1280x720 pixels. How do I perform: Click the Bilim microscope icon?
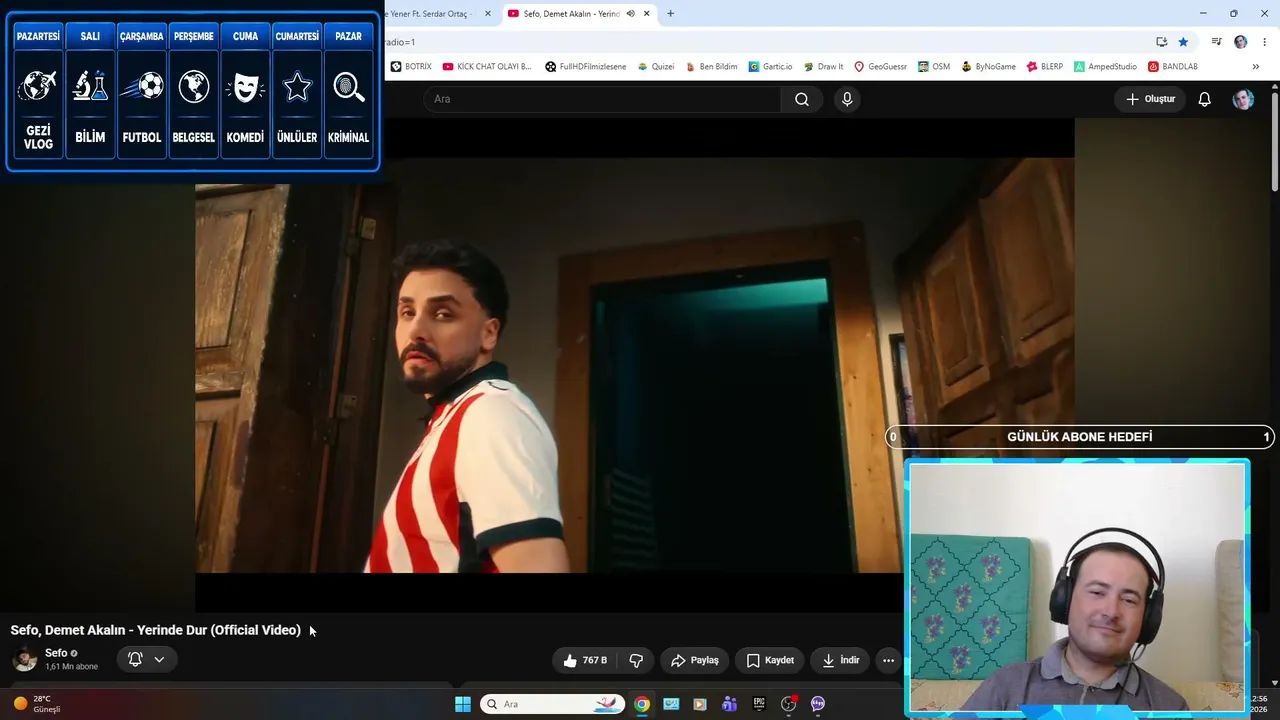click(x=90, y=86)
